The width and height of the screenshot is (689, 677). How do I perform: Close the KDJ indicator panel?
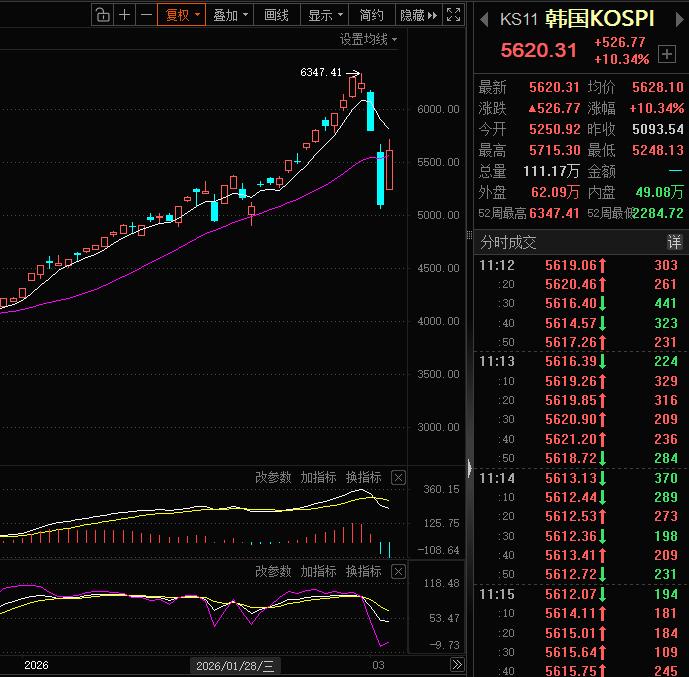point(398,571)
